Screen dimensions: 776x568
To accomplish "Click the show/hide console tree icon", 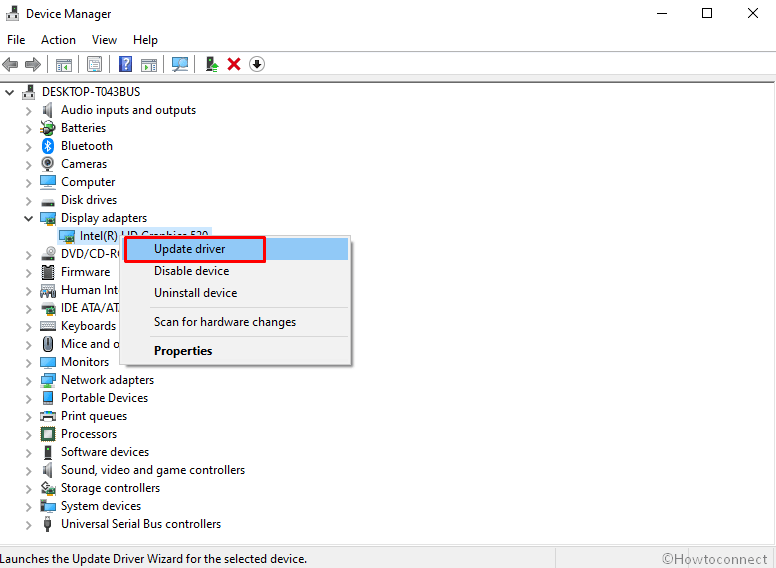I will (x=64, y=64).
